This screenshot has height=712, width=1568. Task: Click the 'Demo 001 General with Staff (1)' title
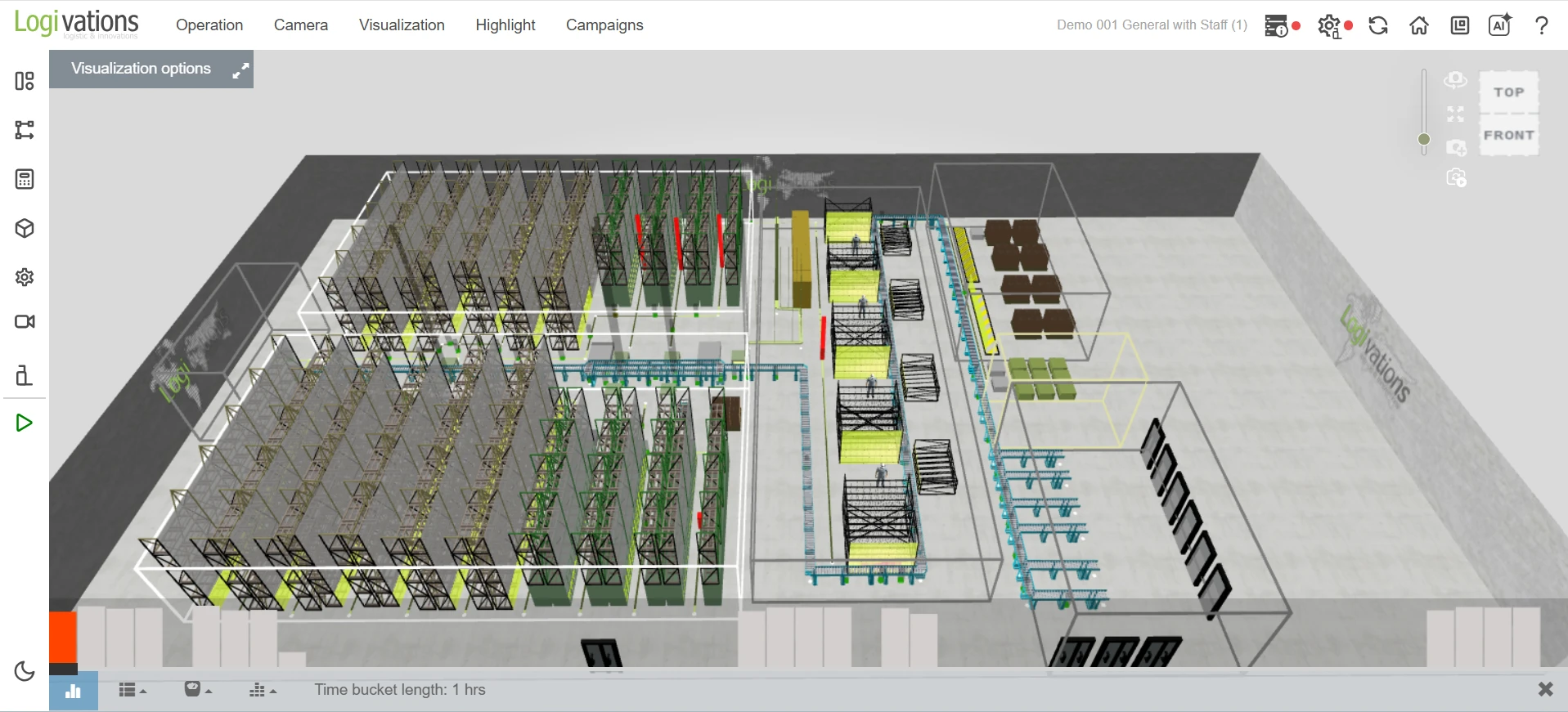[1152, 25]
